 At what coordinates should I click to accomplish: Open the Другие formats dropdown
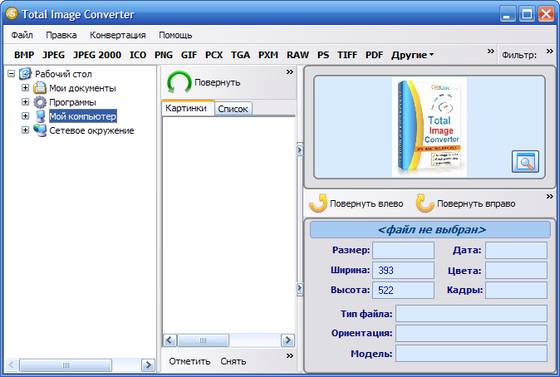pos(412,55)
